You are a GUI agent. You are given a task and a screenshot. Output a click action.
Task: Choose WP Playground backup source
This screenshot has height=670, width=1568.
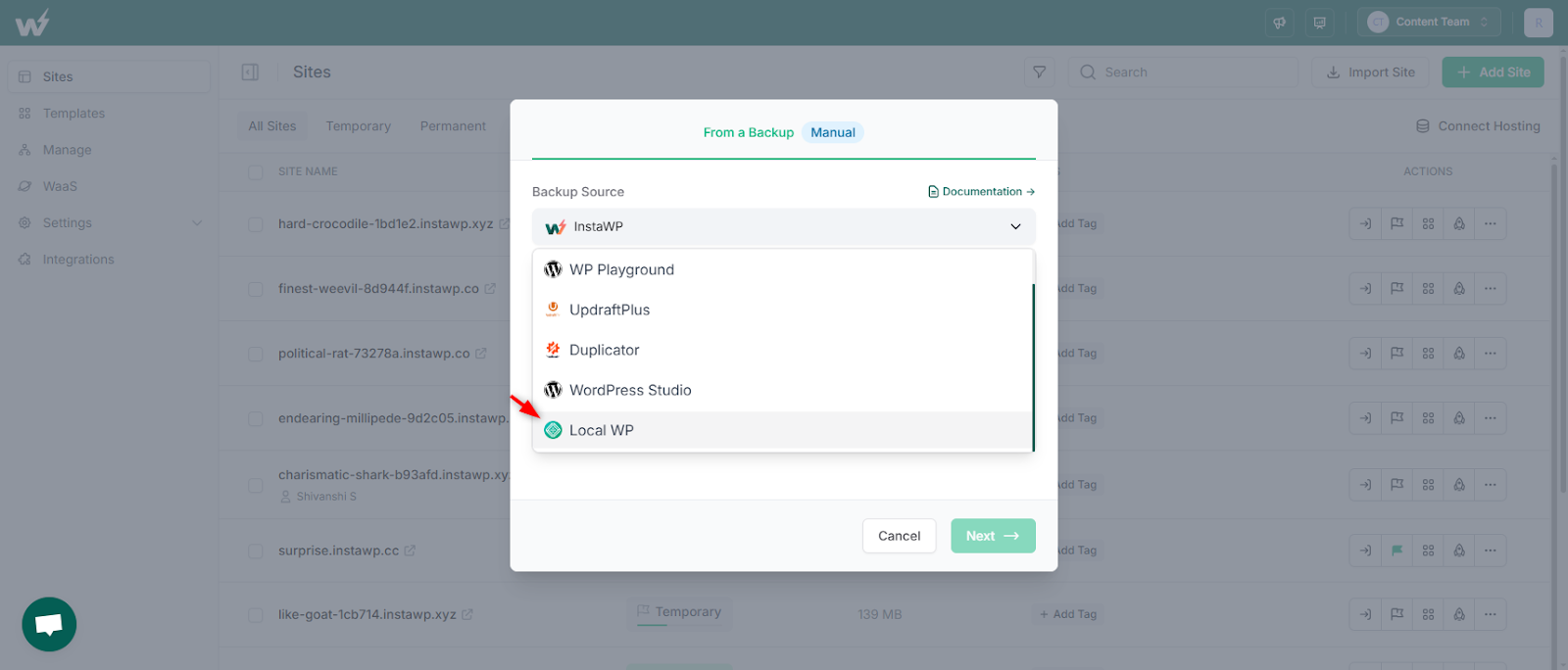point(782,269)
